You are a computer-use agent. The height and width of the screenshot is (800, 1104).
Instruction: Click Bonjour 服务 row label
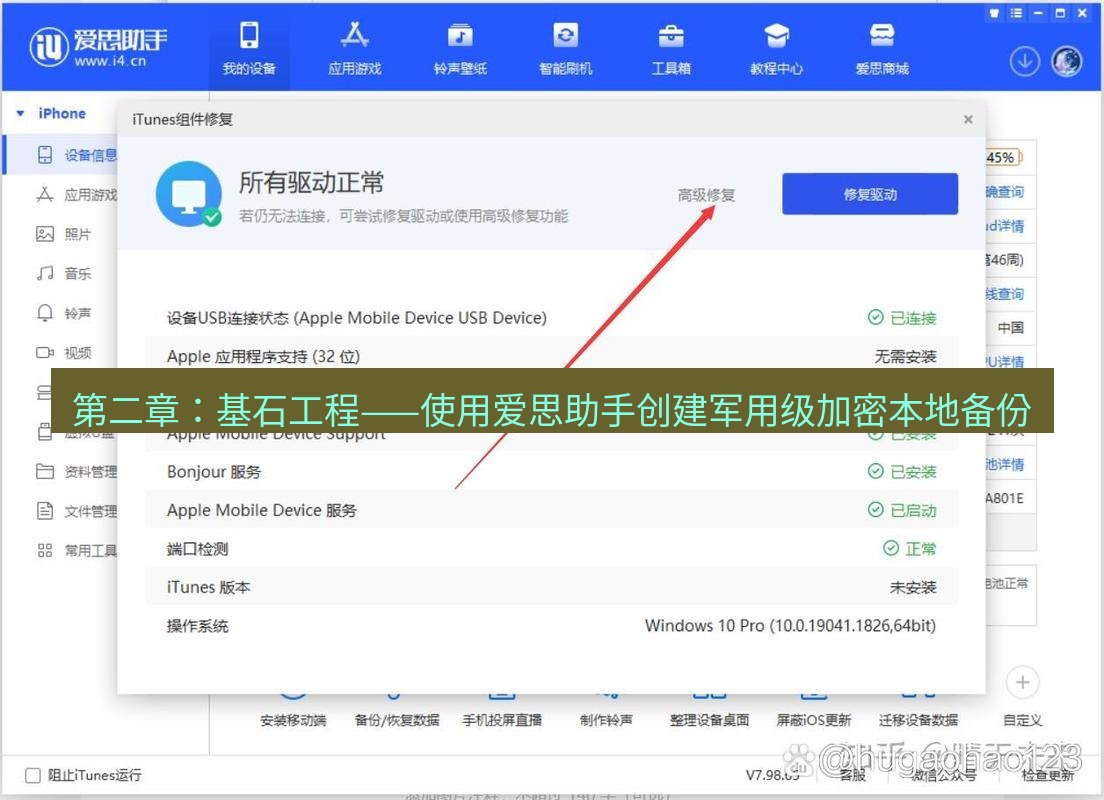click(214, 472)
